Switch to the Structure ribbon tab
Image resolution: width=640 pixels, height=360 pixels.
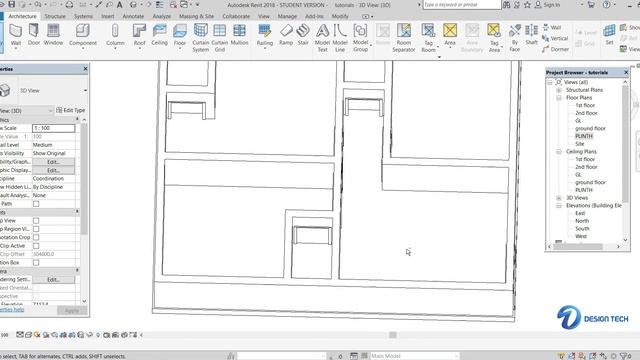coord(55,16)
